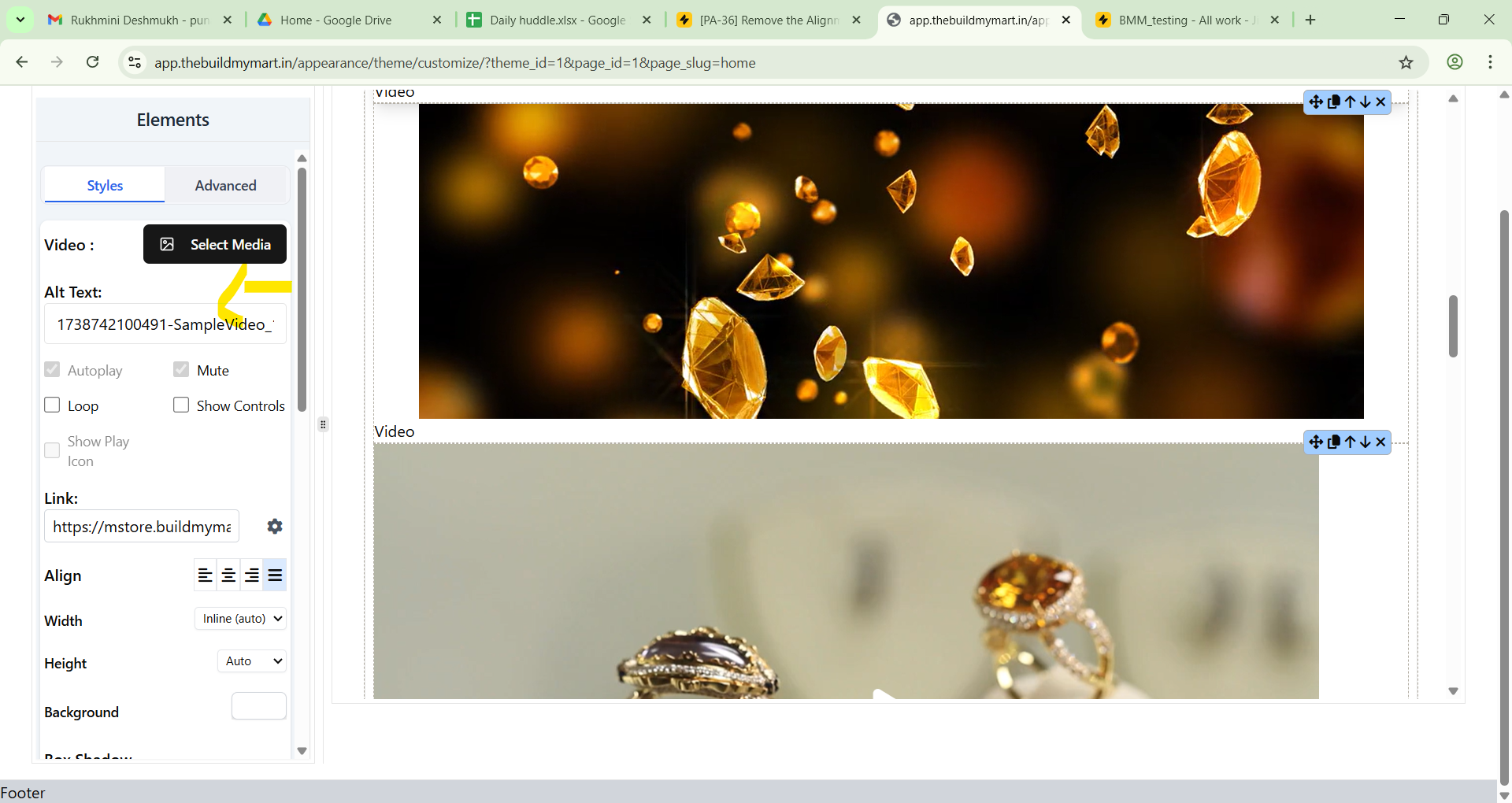Switch to the Advanced tab

click(x=226, y=185)
